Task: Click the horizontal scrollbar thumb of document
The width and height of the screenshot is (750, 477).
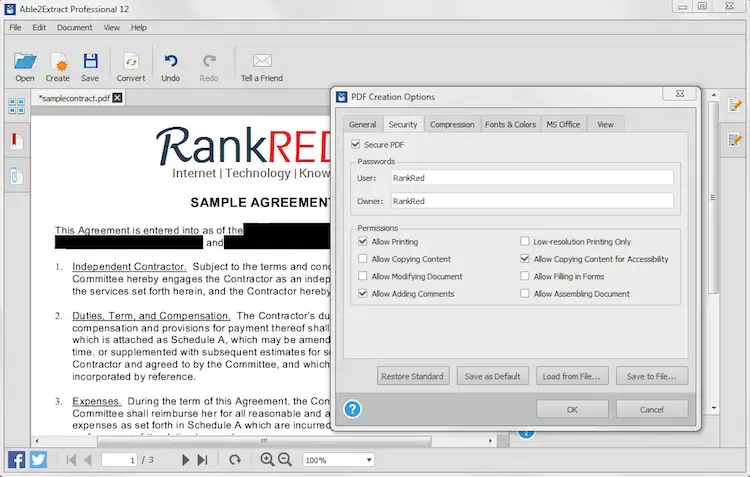Action: click(264, 441)
